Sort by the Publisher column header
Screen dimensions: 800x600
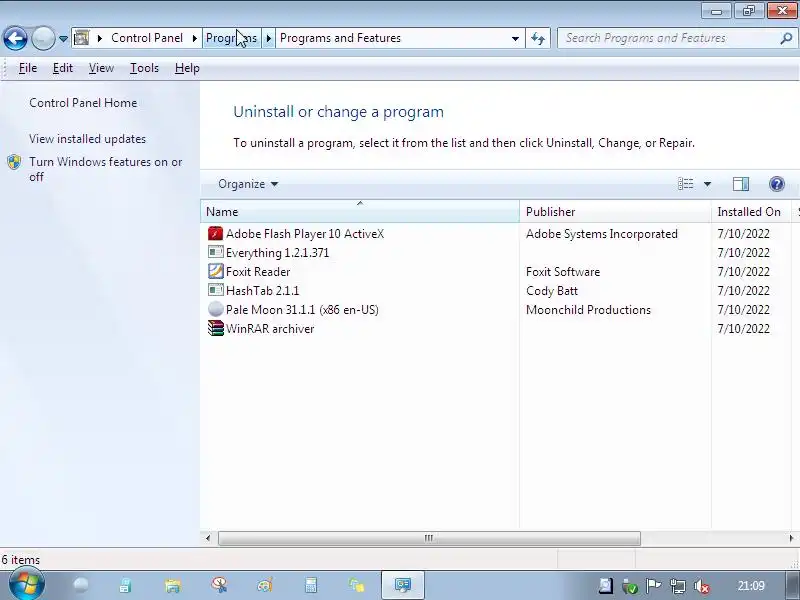point(615,212)
